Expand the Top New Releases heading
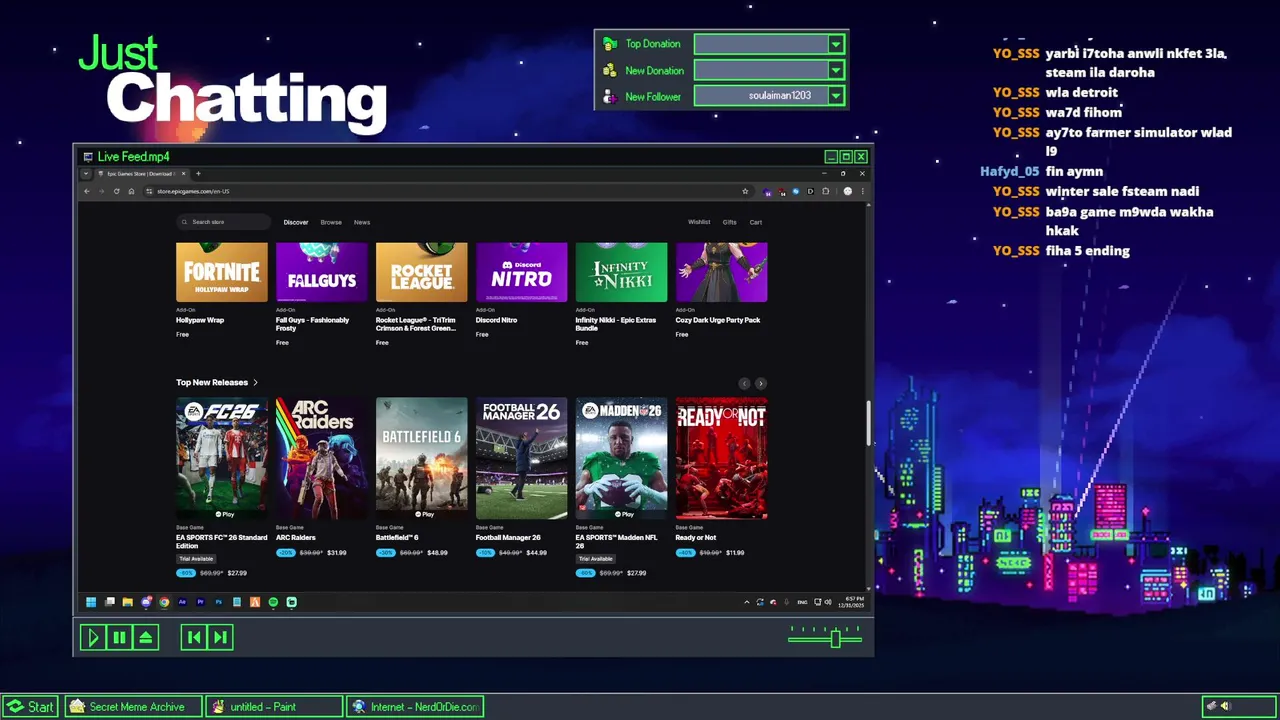 pos(217,382)
